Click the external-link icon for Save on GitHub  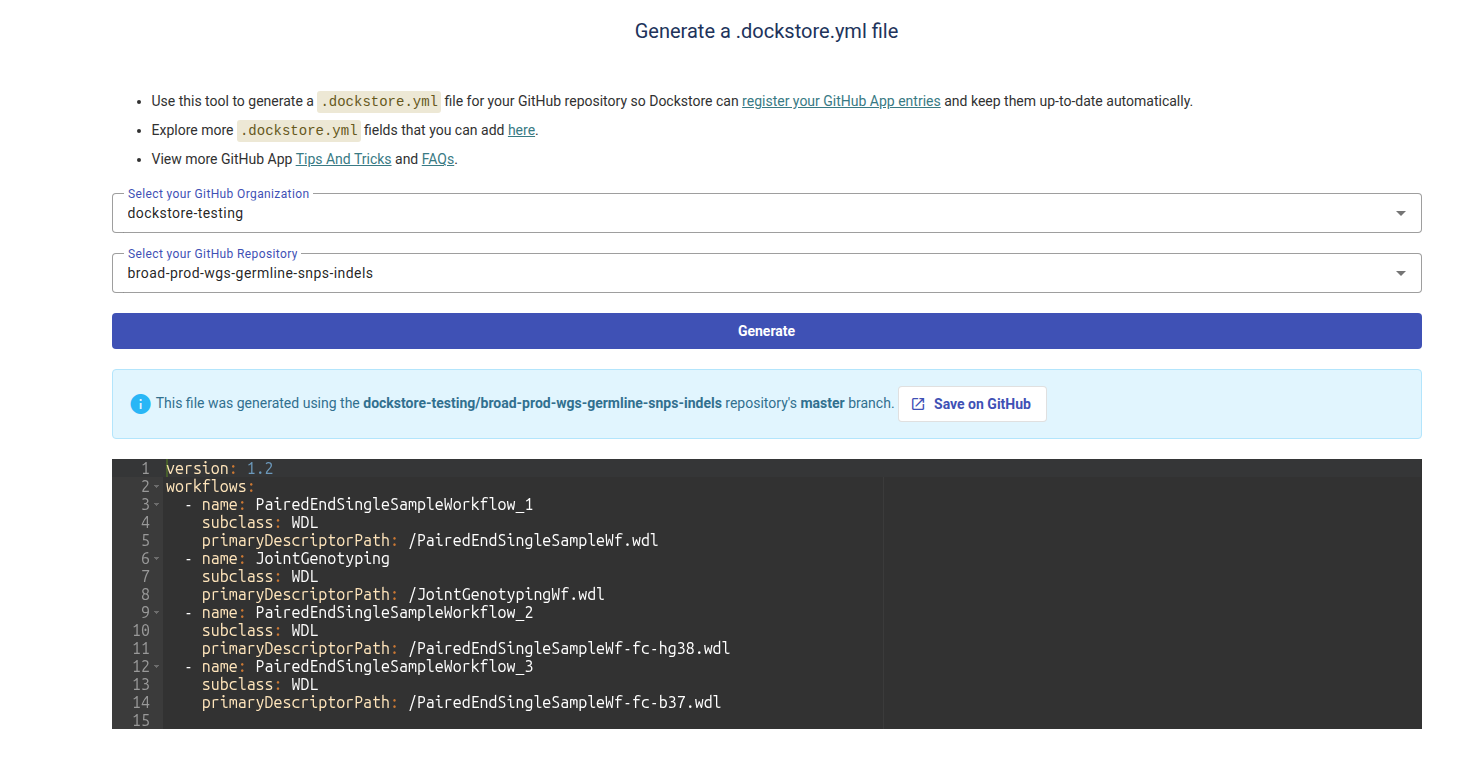(x=918, y=404)
